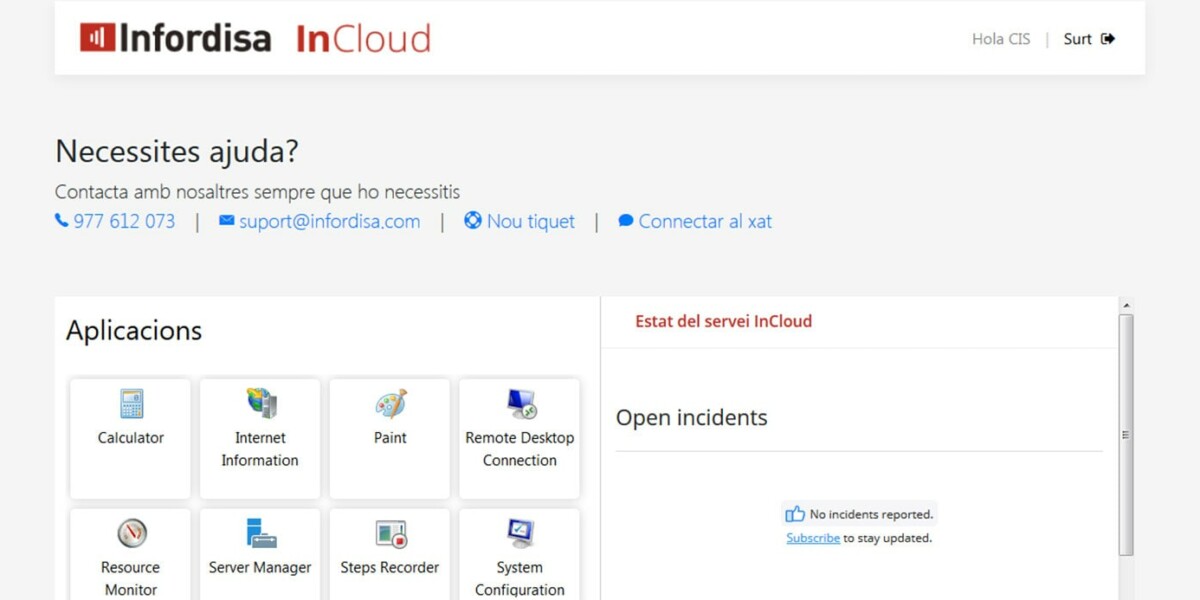The width and height of the screenshot is (1200, 600).
Task: Click the envelope icon next to support email
Action: click(226, 221)
